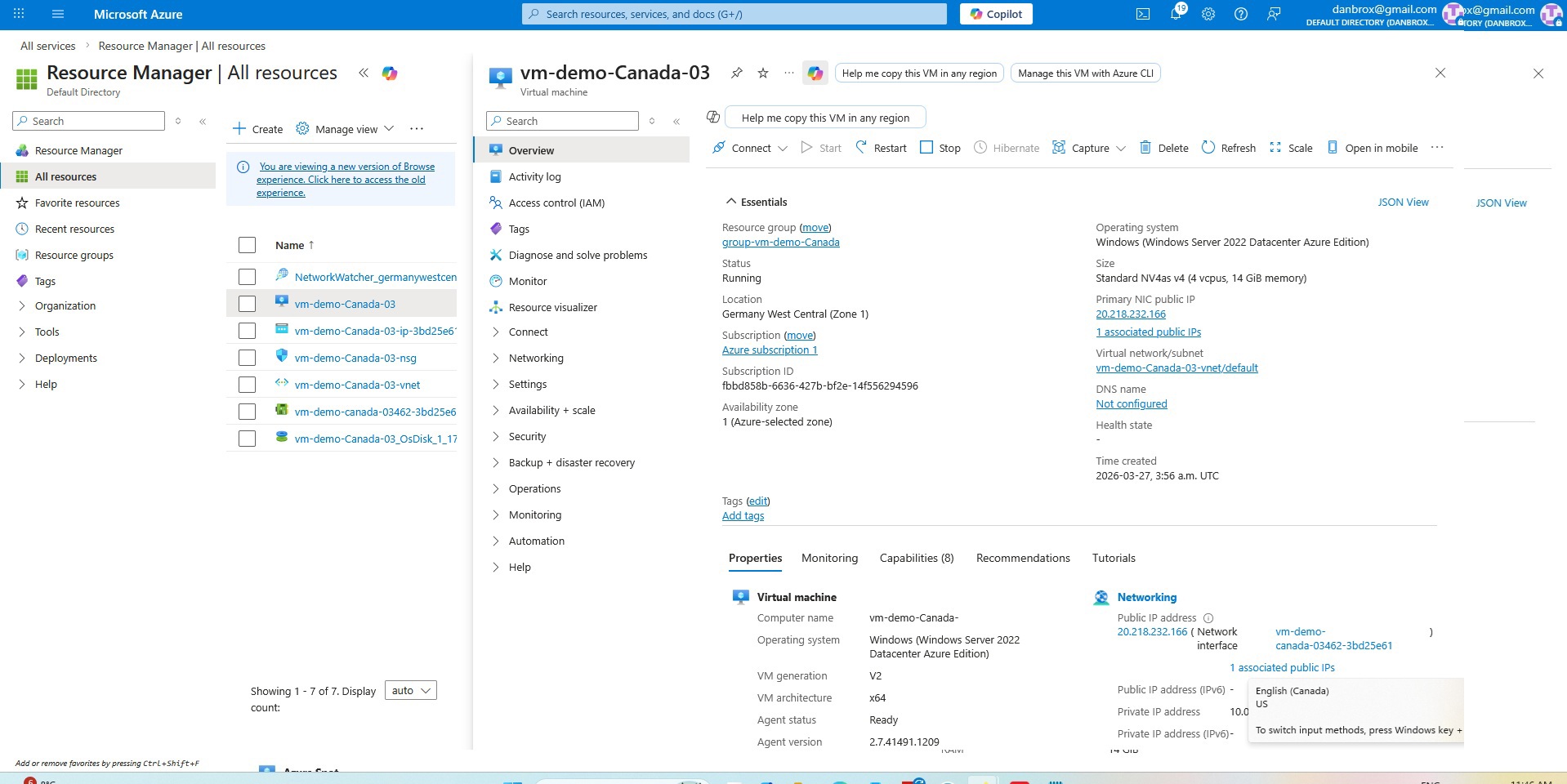Open notifications bell
This screenshot has width=1567, height=784.
pos(1176,14)
